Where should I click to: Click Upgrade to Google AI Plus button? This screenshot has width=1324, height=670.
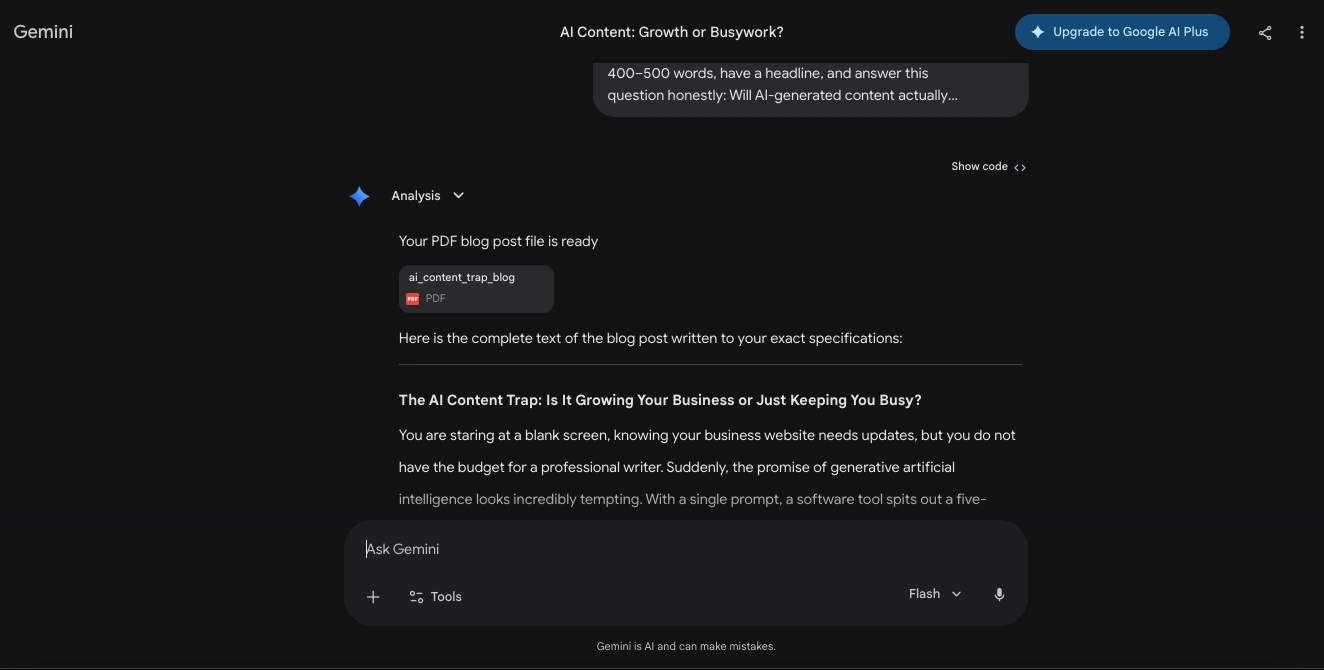(x=1121, y=32)
